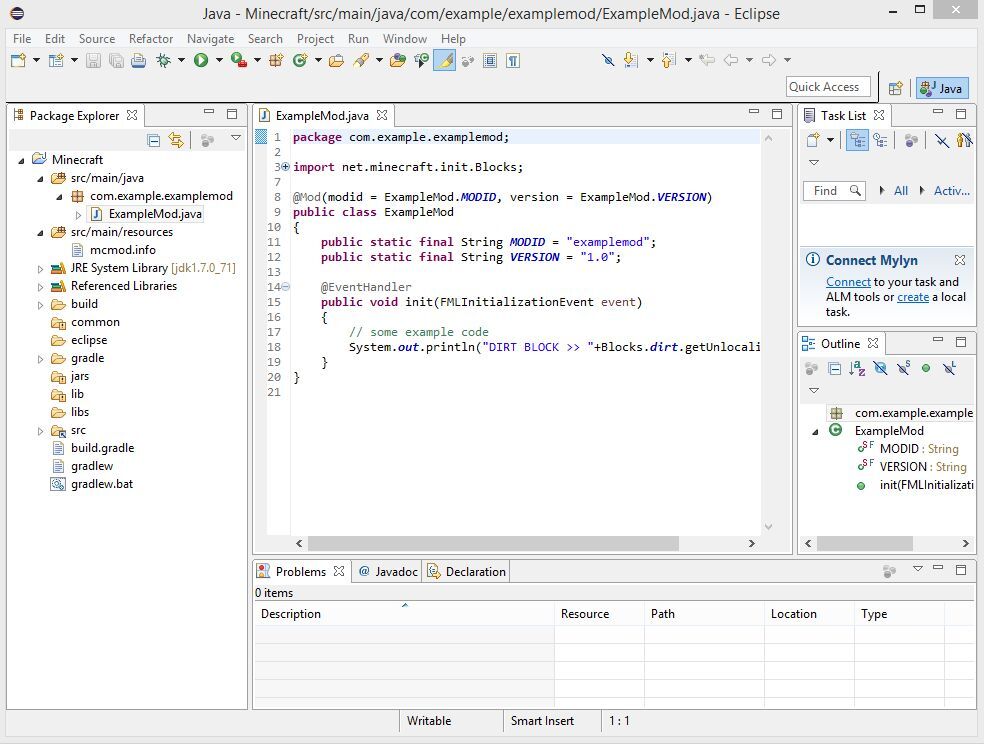The height and width of the screenshot is (744, 984).
Task: Toggle Link with Editor in Package Explorer
Action: [176, 141]
